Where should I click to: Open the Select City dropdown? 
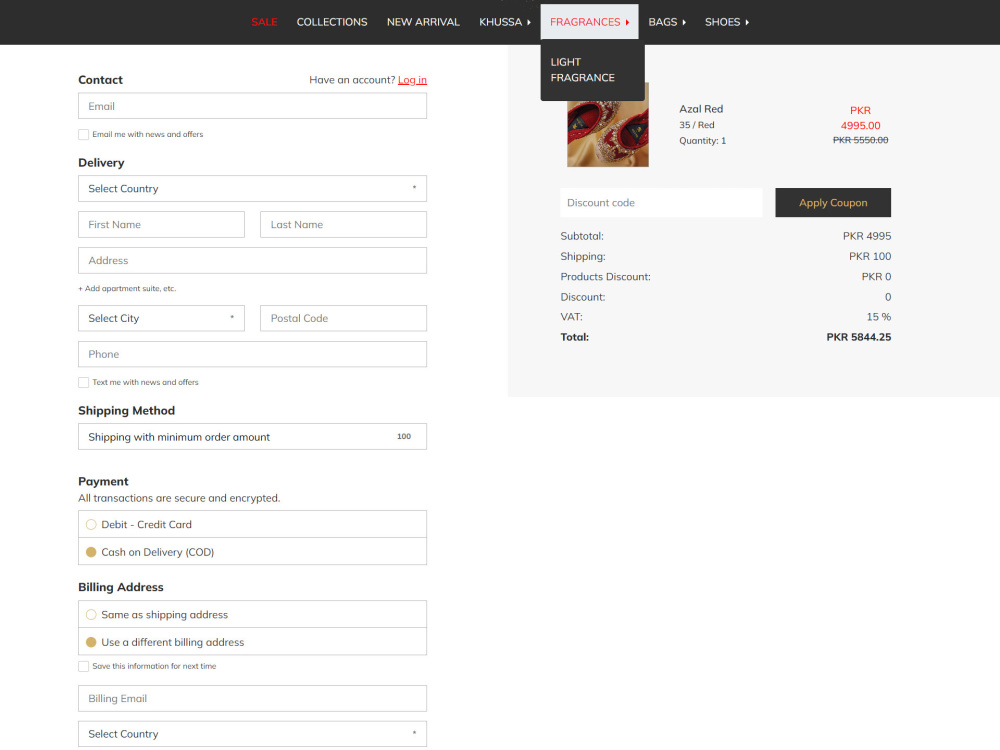tap(161, 318)
